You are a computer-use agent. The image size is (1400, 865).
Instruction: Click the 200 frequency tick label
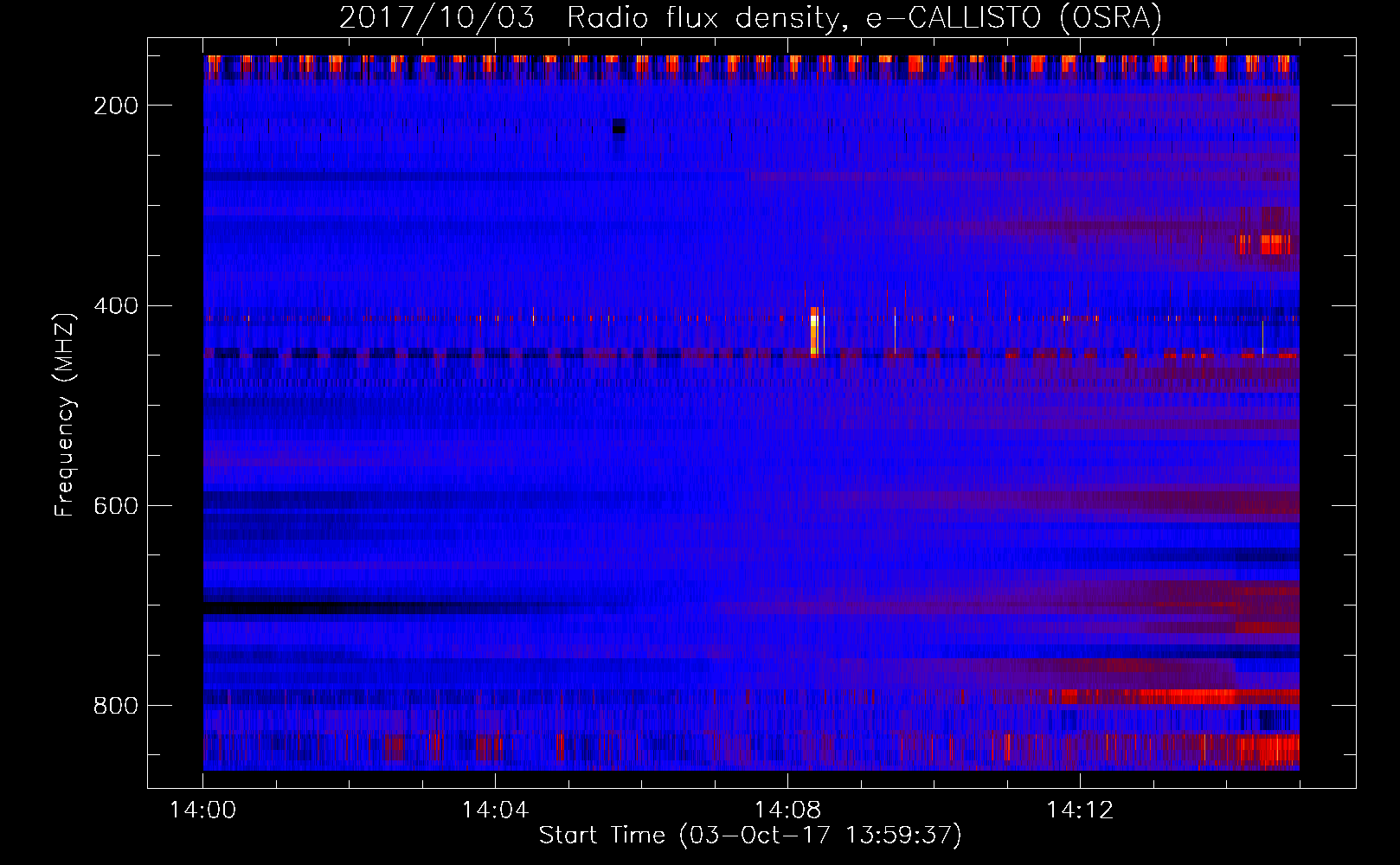pyautogui.click(x=116, y=106)
